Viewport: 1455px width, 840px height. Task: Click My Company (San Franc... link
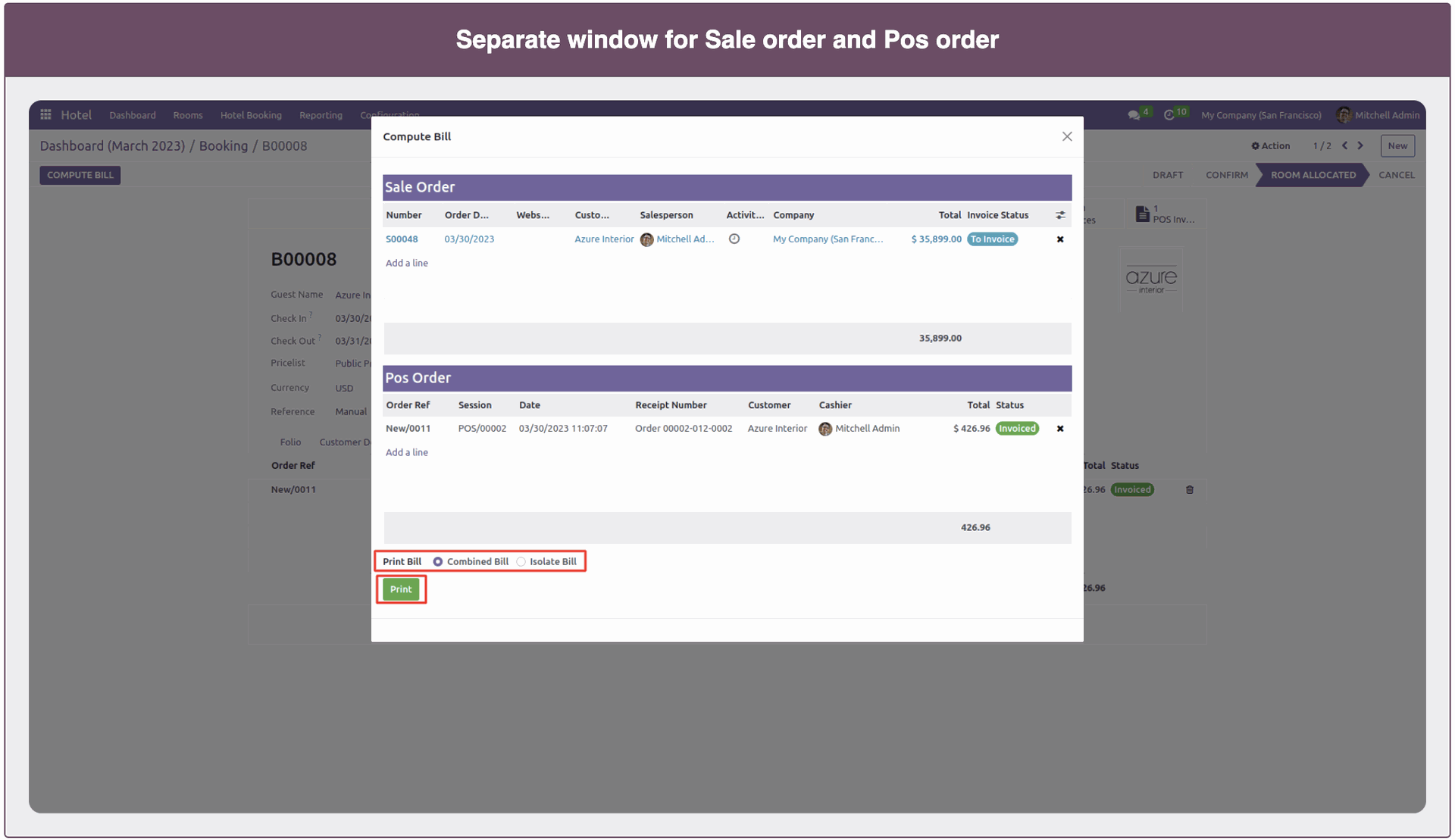828,239
